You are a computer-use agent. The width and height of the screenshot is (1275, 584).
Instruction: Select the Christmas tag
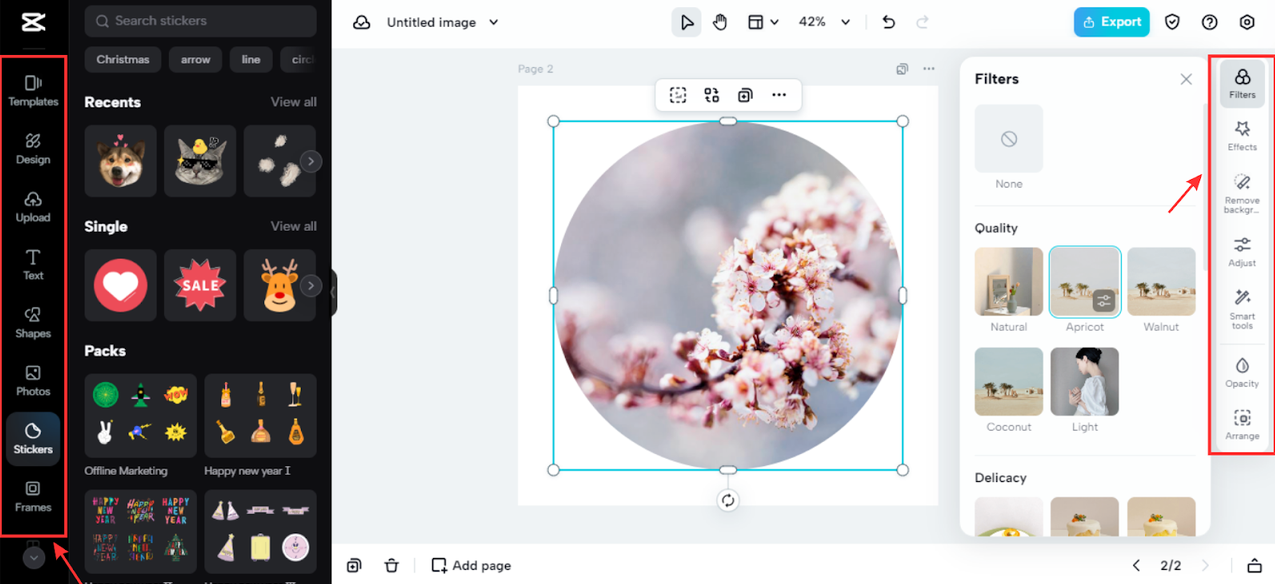click(x=123, y=59)
